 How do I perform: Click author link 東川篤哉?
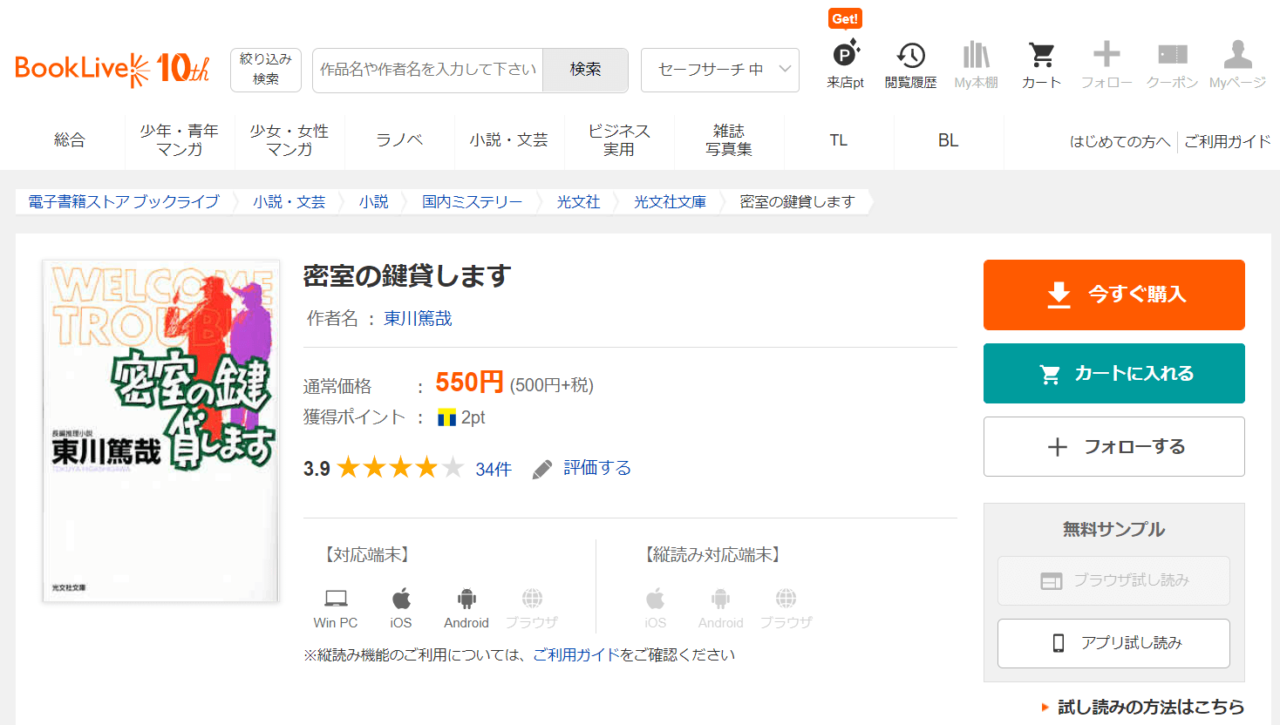(x=418, y=319)
